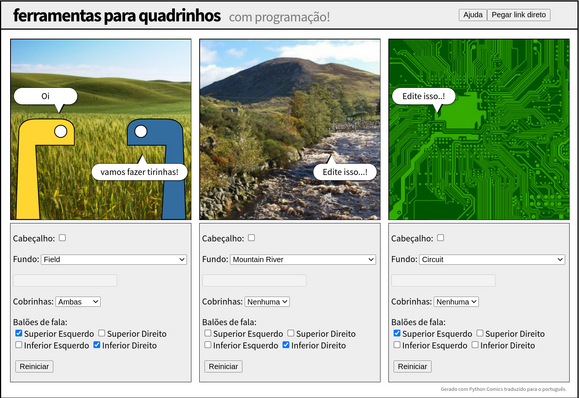This screenshot has width=579, height=398.
Task: Check Superior Direito in the Field panel
Action: coord(102,333)
